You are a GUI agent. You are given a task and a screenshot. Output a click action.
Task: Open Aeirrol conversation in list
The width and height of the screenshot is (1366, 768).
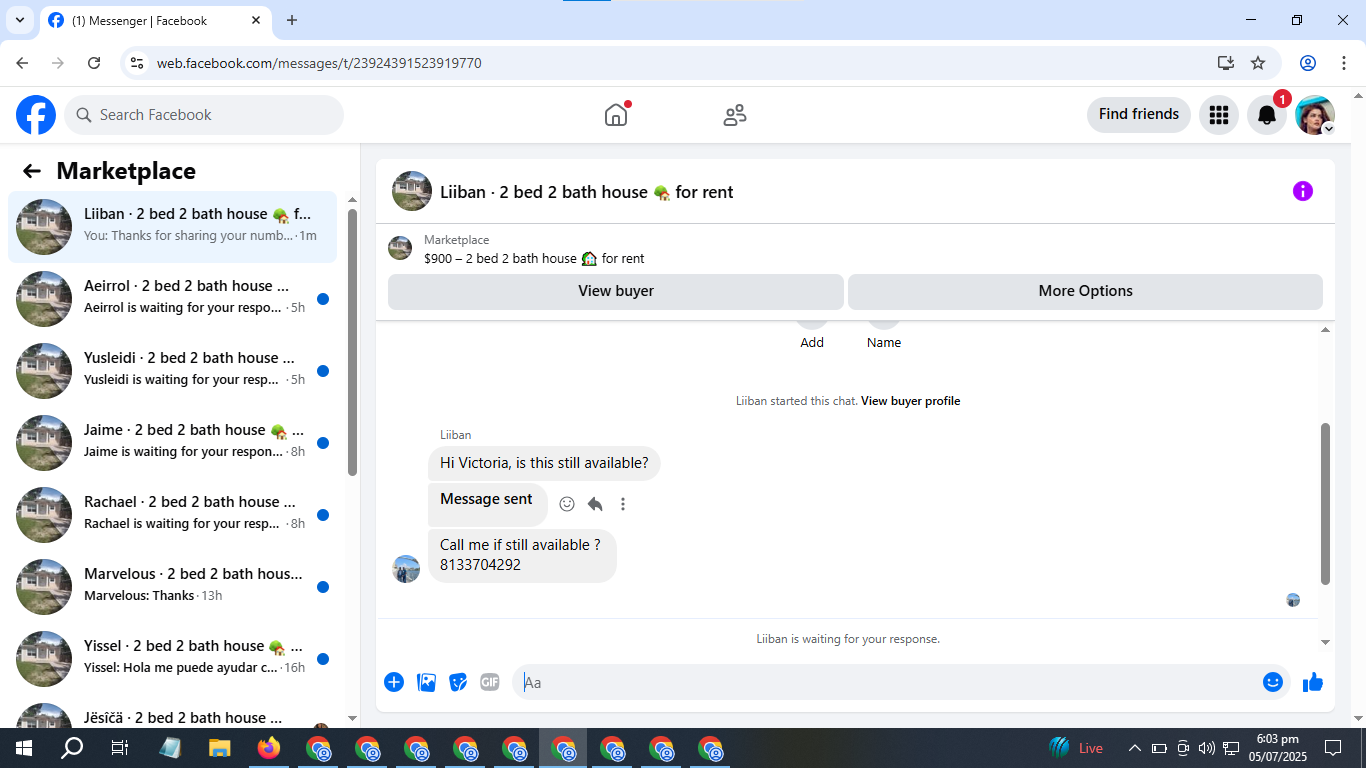tap(172, 299)
